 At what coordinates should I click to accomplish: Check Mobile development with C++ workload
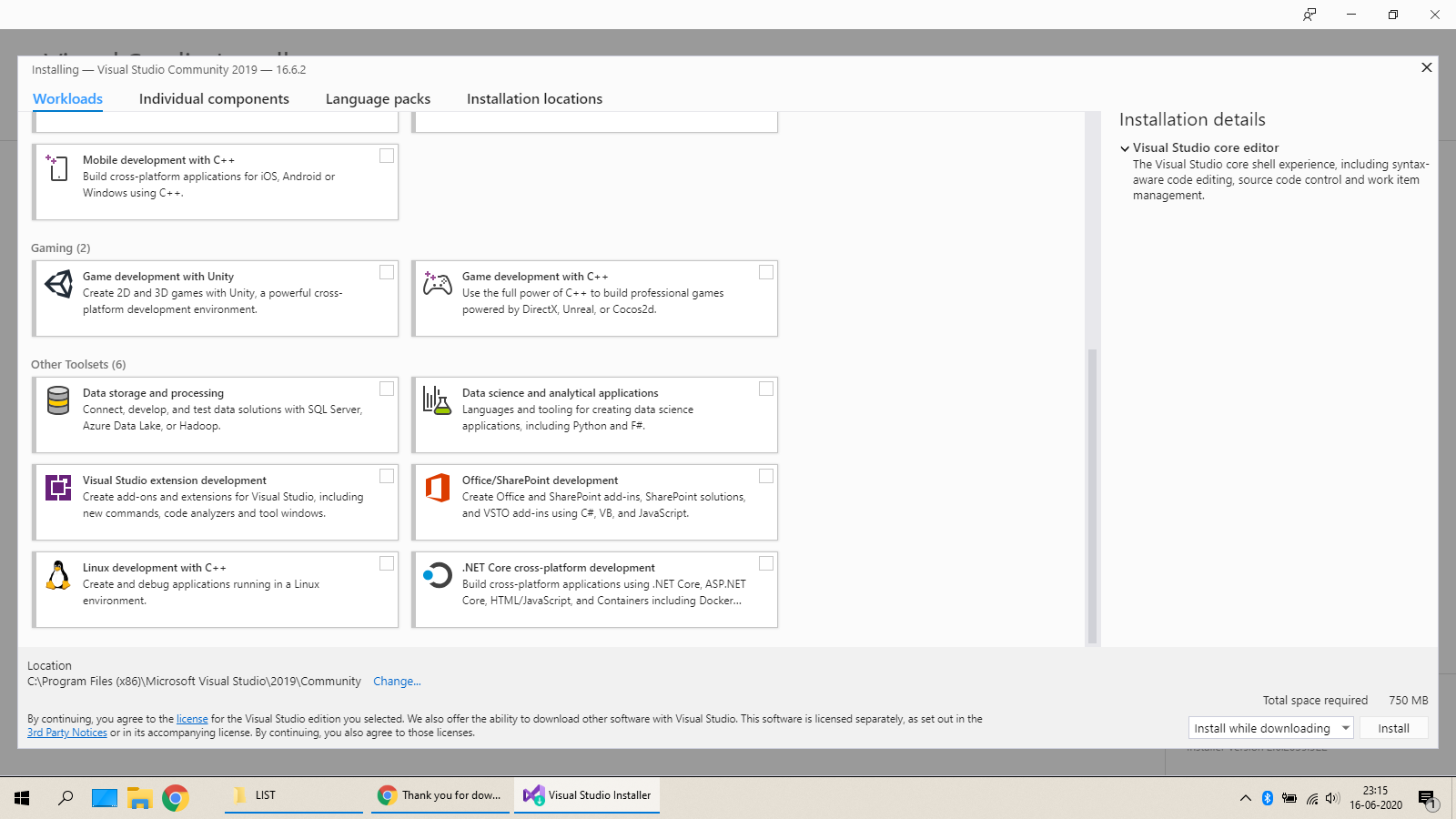387,156
